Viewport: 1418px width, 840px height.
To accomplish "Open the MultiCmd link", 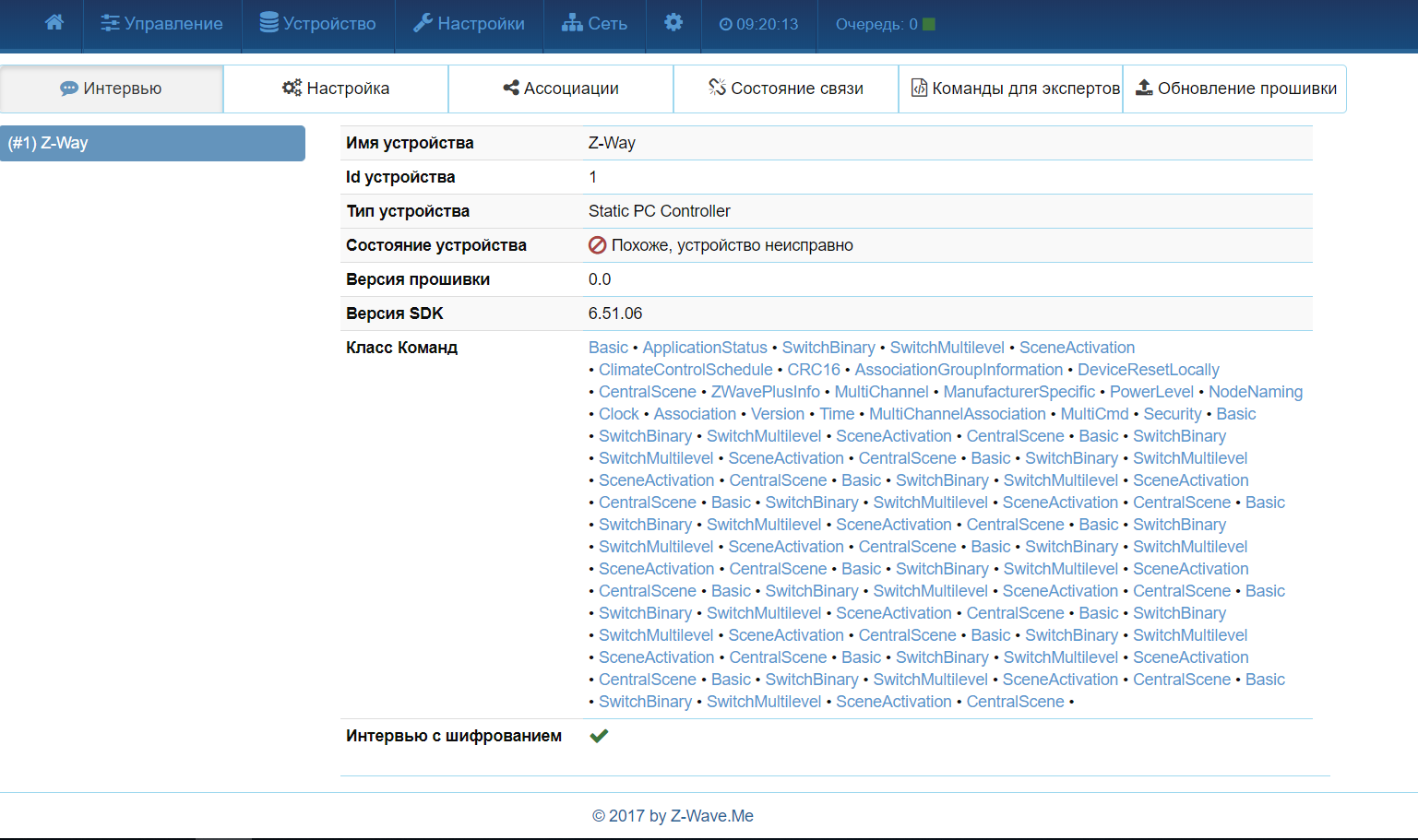I will pyautogui.click(x=1095, y=414).
